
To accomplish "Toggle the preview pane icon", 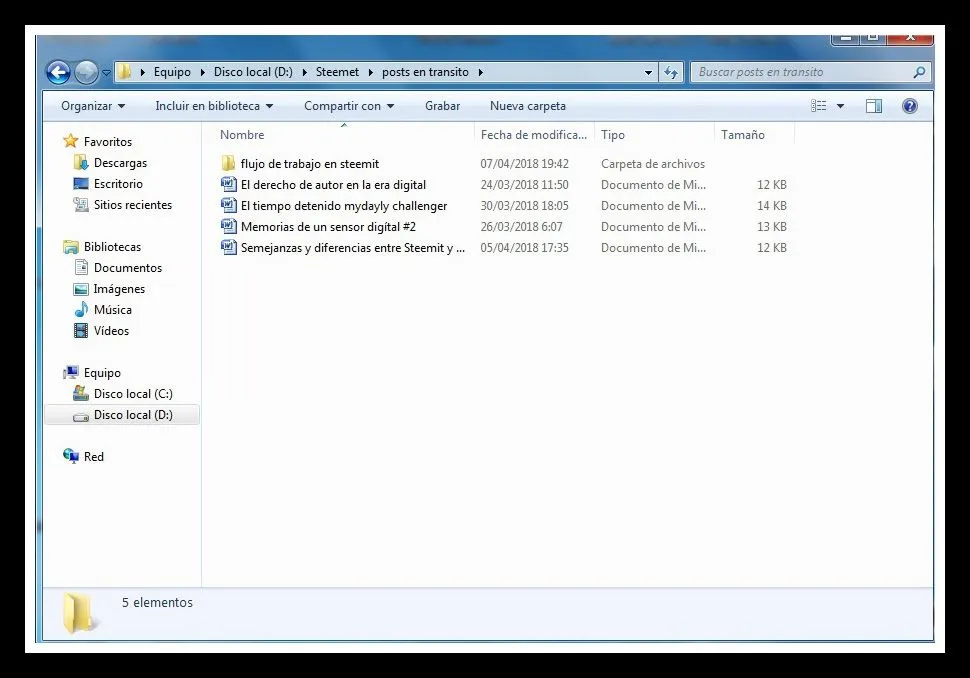I will click(873, 106).
